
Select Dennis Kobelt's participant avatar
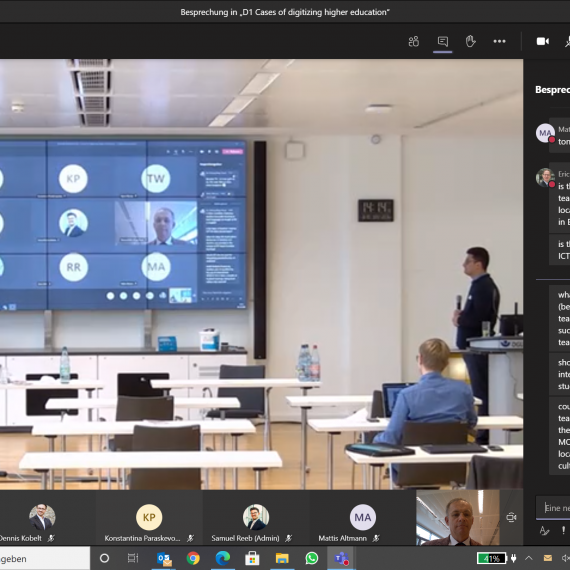42,517
